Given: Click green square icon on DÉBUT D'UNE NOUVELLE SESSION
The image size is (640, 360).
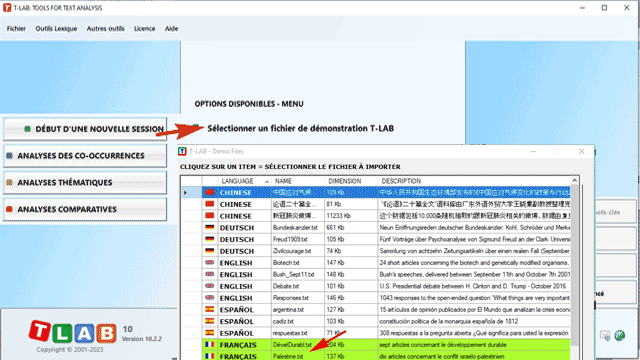Looking at the screenshot, I should click(x=27, y=129).
